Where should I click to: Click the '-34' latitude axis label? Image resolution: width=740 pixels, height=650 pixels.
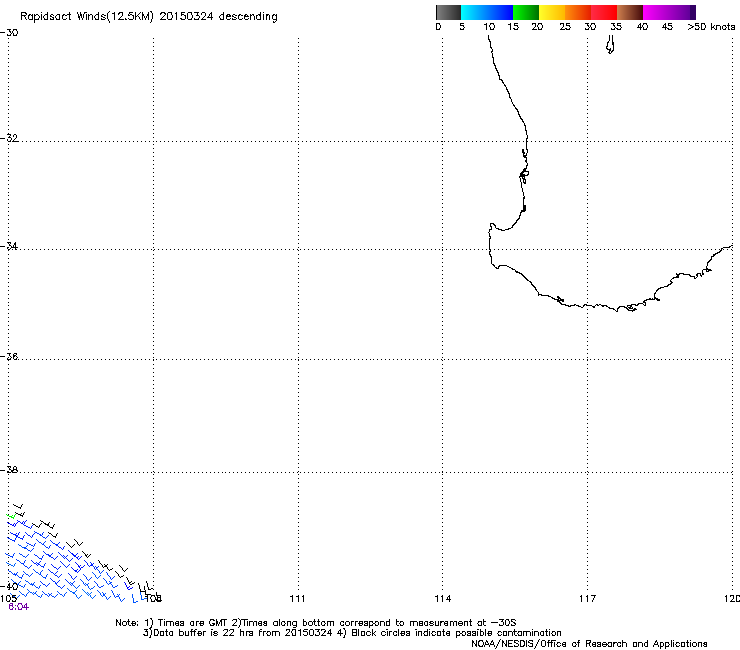9,246
